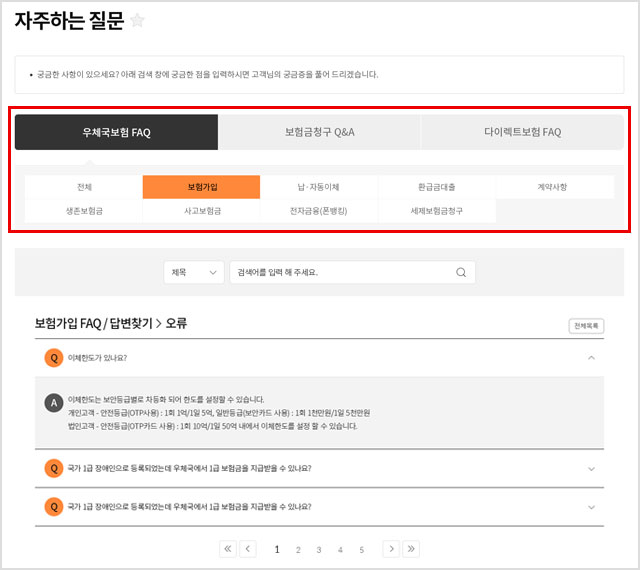The width and height of the screenshot is (640, 570).
Task: Open the question 이체한도가 있나요?
Action: tap(97, 358)
